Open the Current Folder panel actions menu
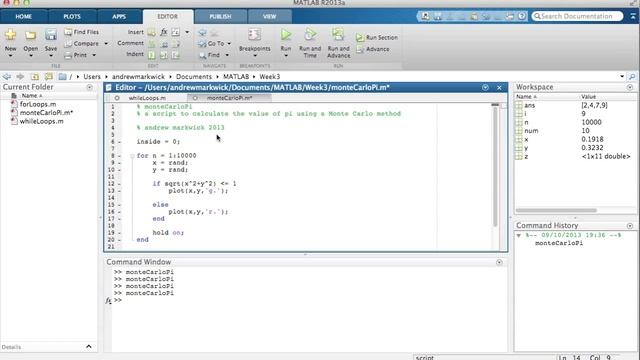This screenshot has width=640, height=360. 89,87
